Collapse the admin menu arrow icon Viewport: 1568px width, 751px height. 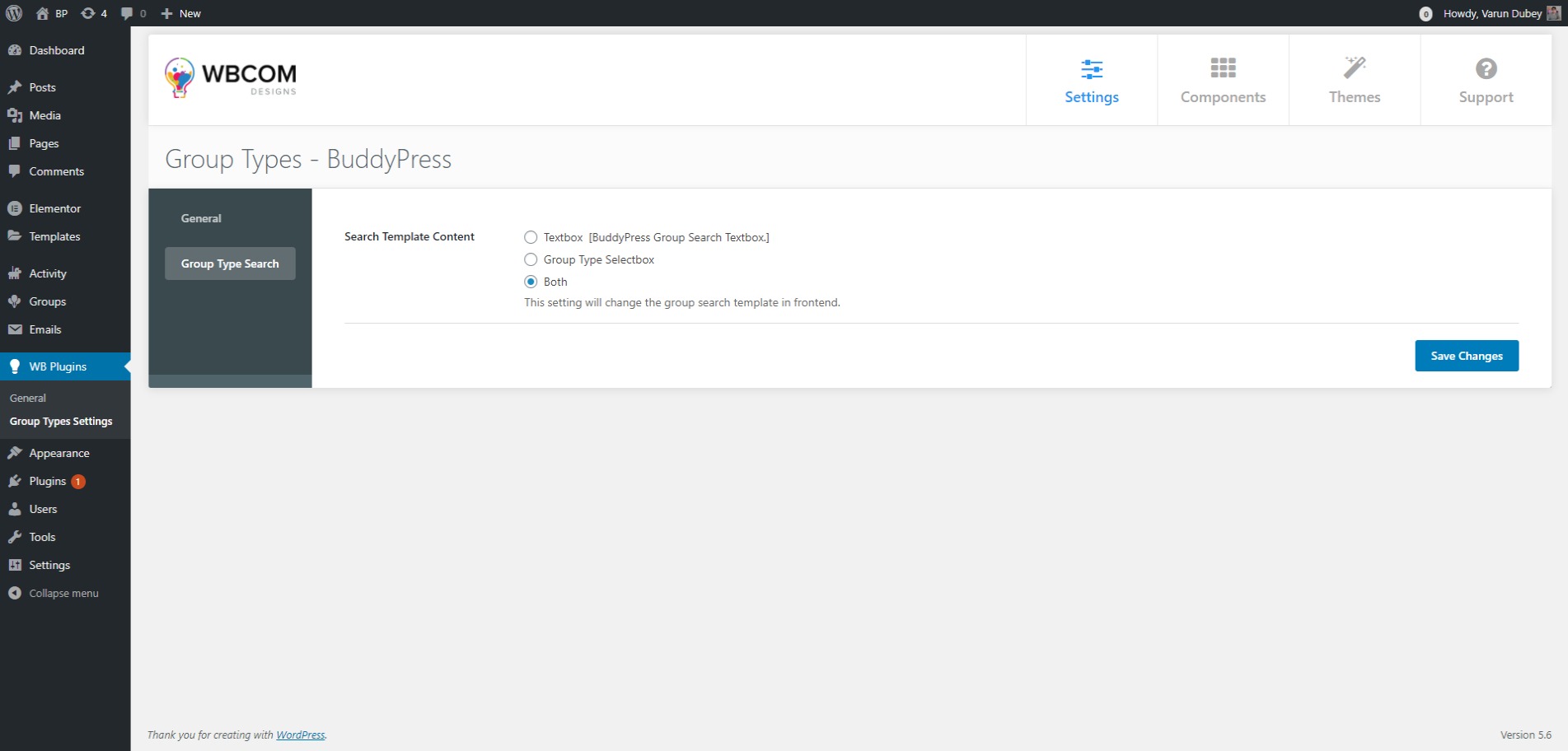[15, 593]
